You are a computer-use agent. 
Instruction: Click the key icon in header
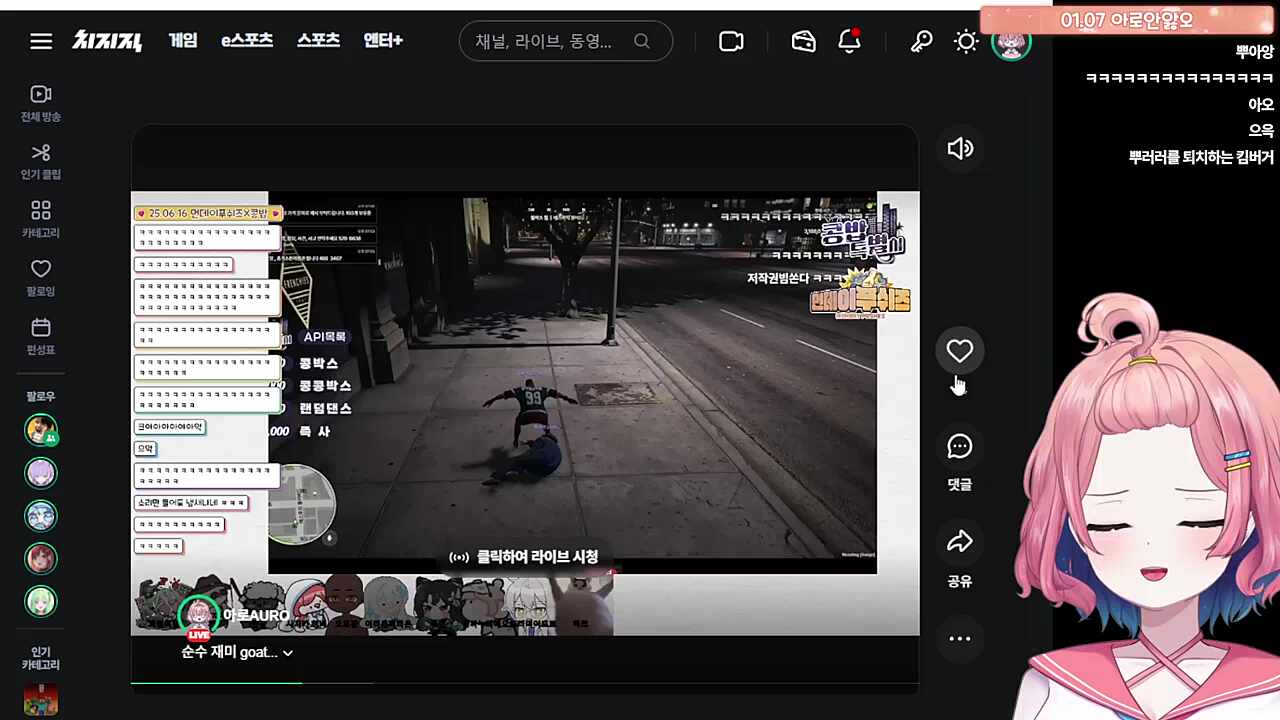pyautogui.click(x=921, y=41)
